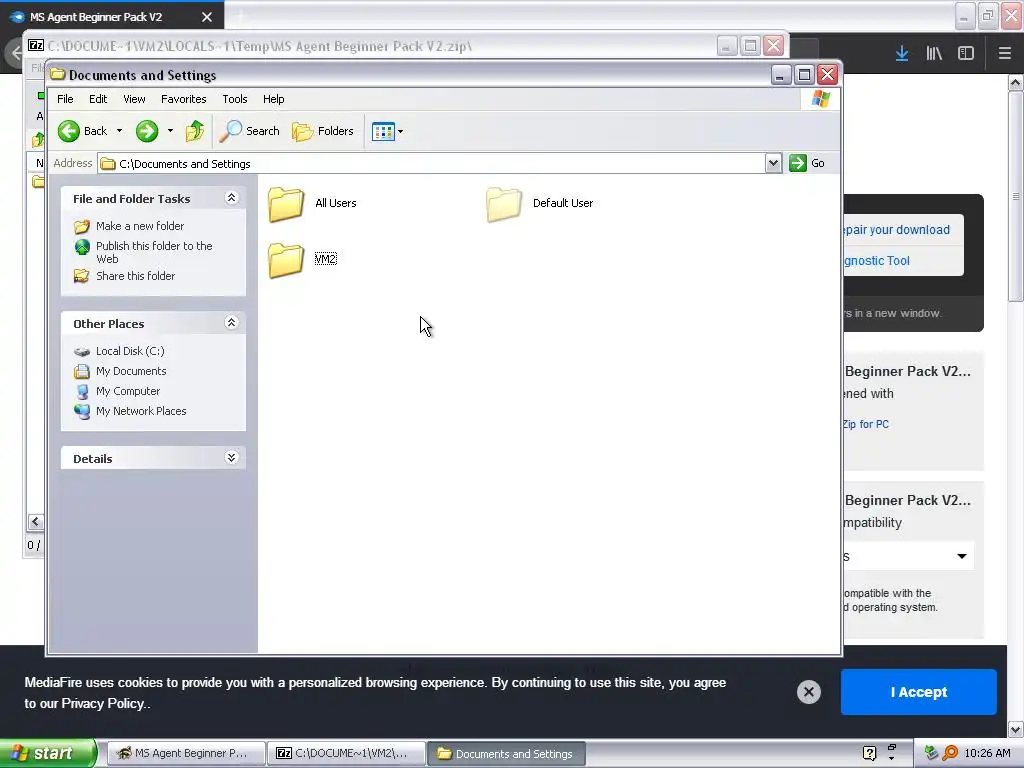This screenshot has height=768, width=1024.
Task: Open the browser downloads arrow icon
Action: (x=902, y=54)
